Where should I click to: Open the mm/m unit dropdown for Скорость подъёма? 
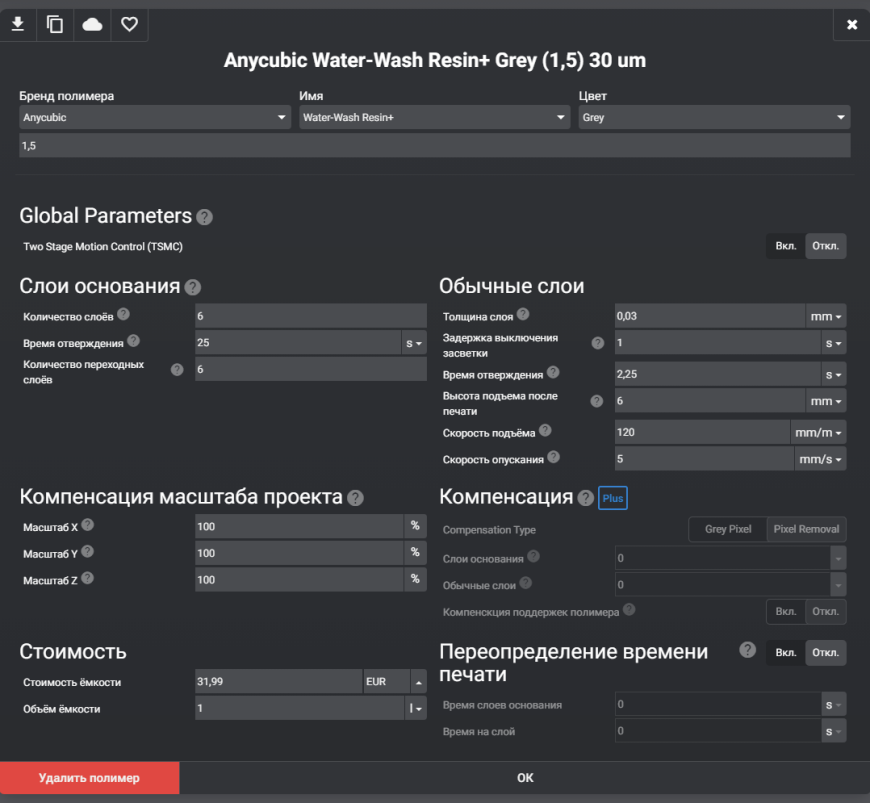pyautogui.click(x=819, y=432)
